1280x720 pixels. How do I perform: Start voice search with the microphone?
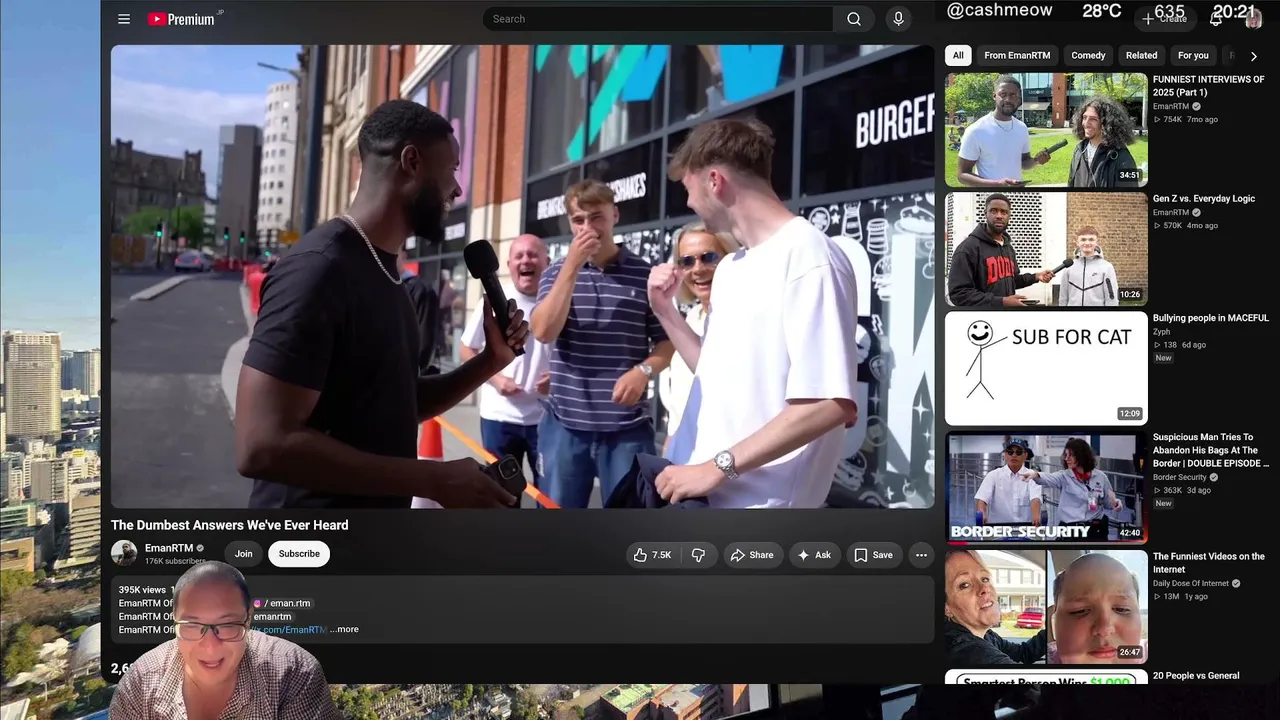click(x=898, y=19)
